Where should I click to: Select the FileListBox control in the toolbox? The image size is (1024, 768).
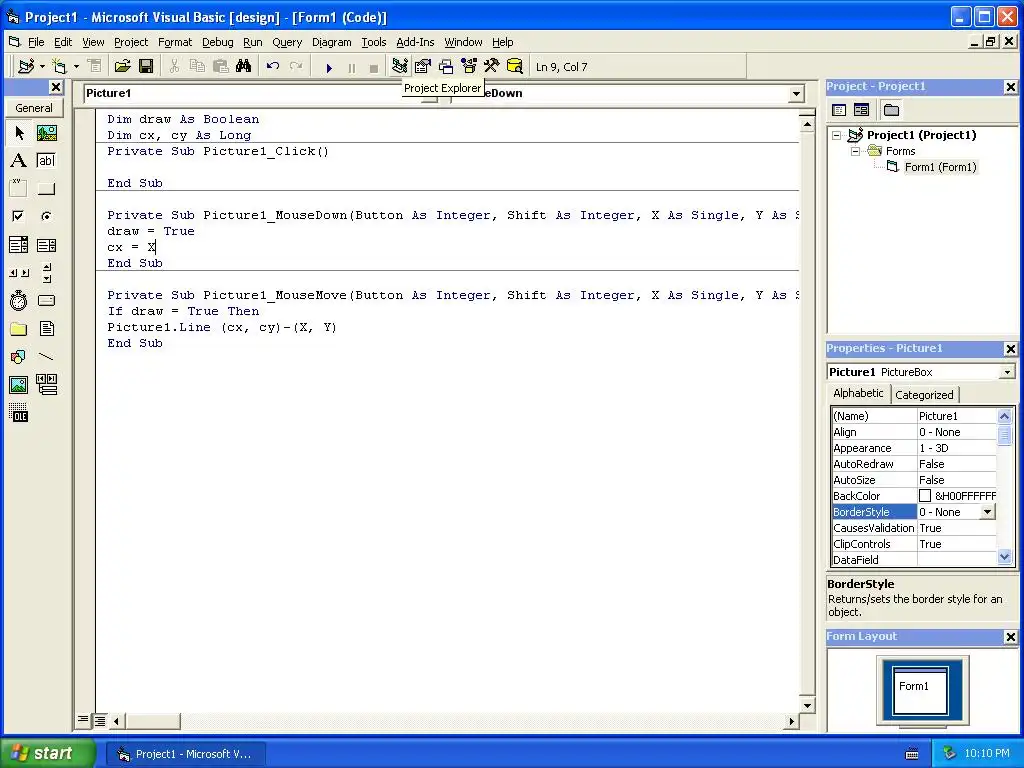tap(46, 328)
